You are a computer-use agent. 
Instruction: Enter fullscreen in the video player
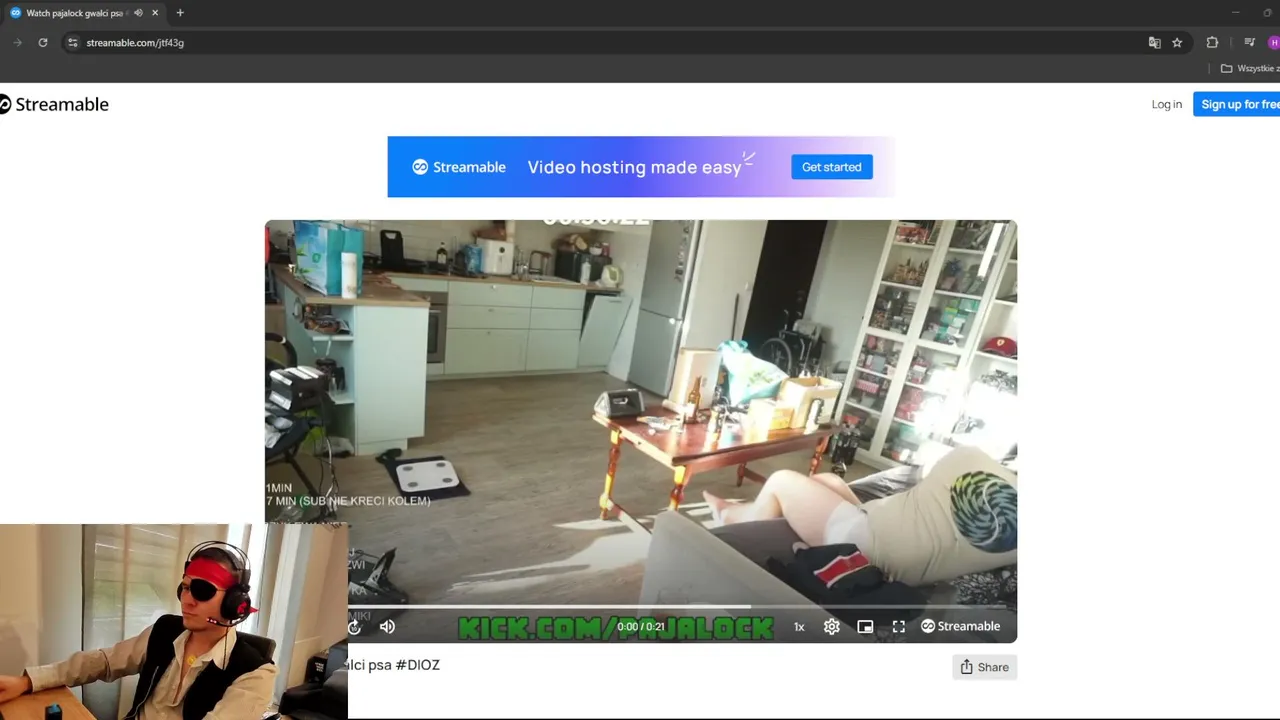(899, 627)
